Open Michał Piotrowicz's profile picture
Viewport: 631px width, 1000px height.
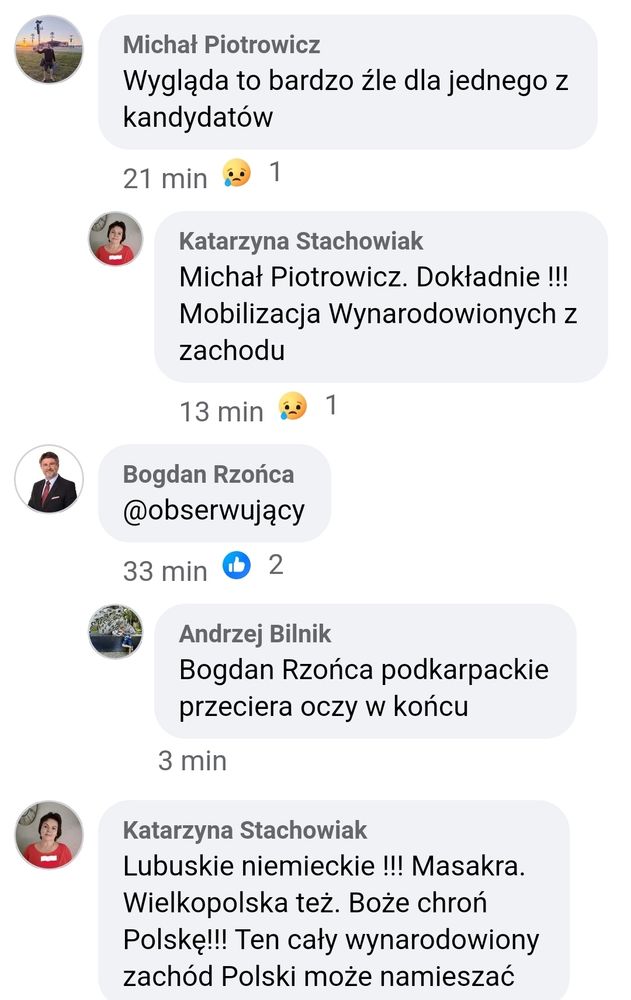pos(49,50)
